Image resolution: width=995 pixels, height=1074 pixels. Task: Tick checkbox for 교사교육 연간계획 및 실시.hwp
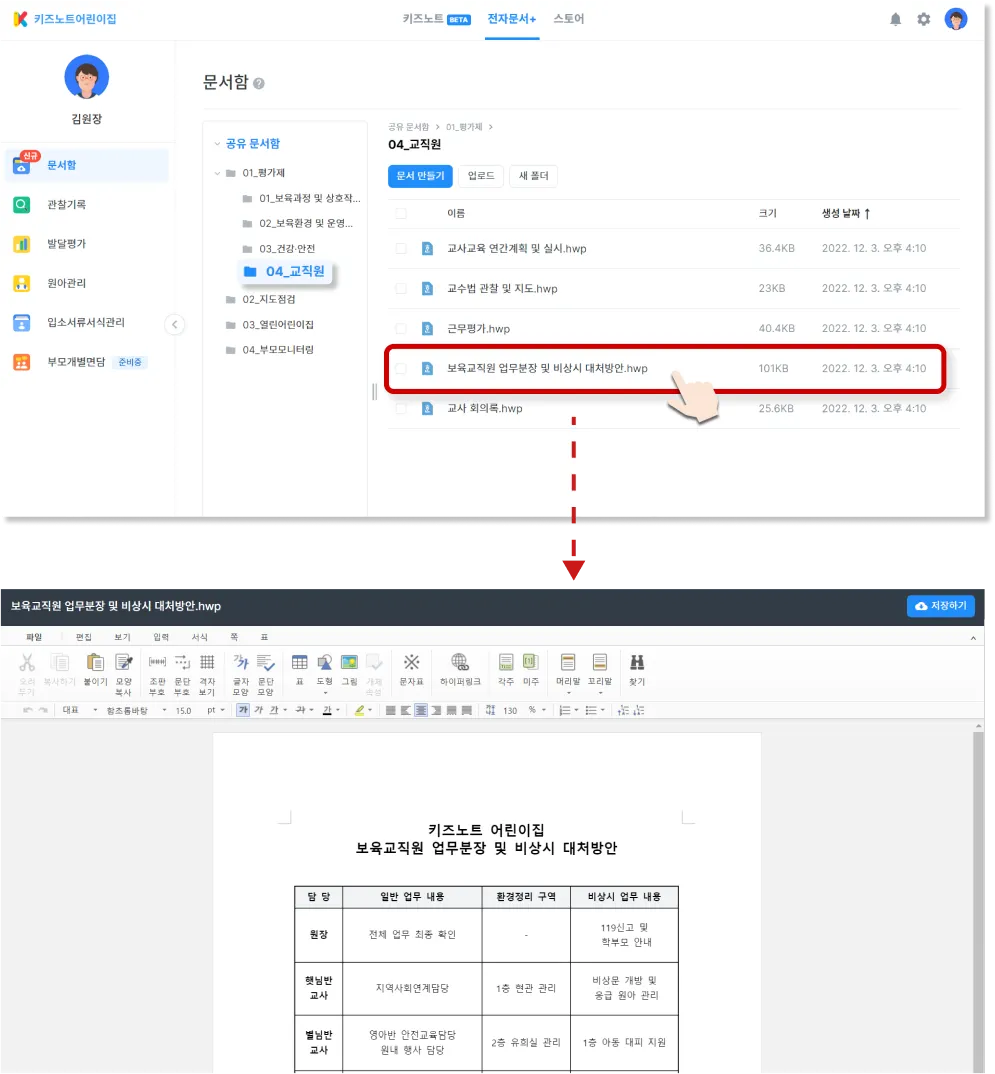(x=401, y=249)
